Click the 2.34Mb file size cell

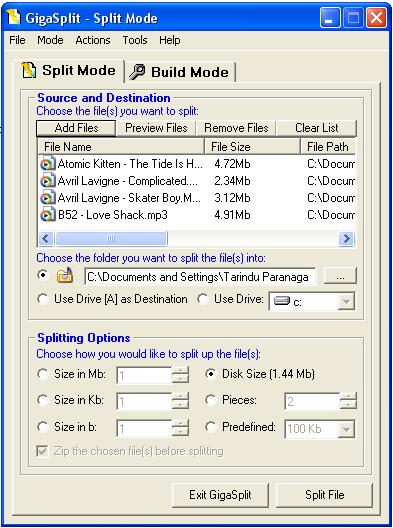tap(232, 181)
